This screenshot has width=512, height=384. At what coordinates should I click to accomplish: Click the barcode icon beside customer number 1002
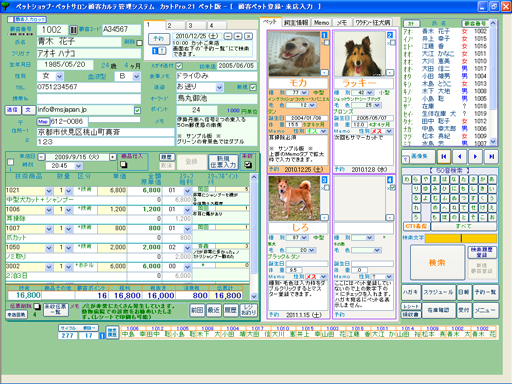tap(73, 30)
